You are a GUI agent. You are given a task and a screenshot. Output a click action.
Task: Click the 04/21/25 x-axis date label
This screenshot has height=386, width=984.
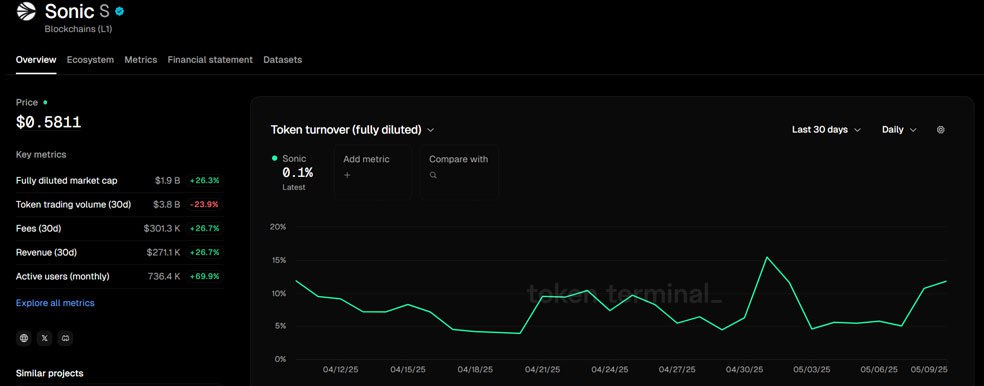543,370
